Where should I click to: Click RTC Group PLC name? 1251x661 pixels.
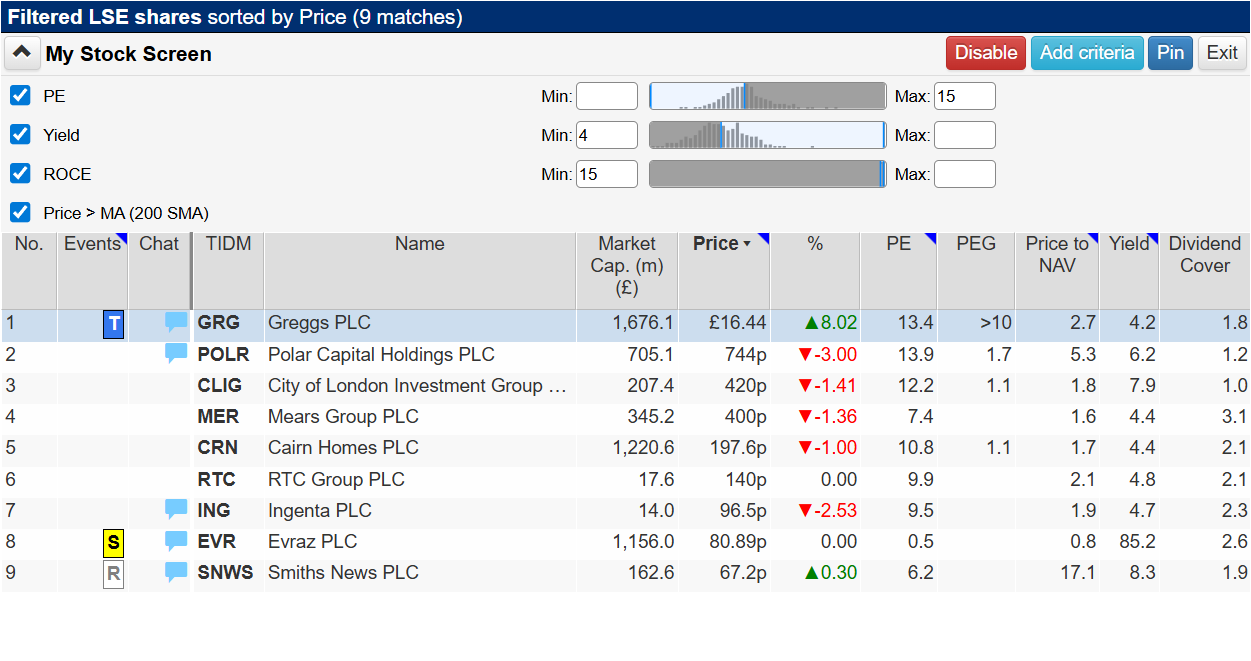pos(336,479)
